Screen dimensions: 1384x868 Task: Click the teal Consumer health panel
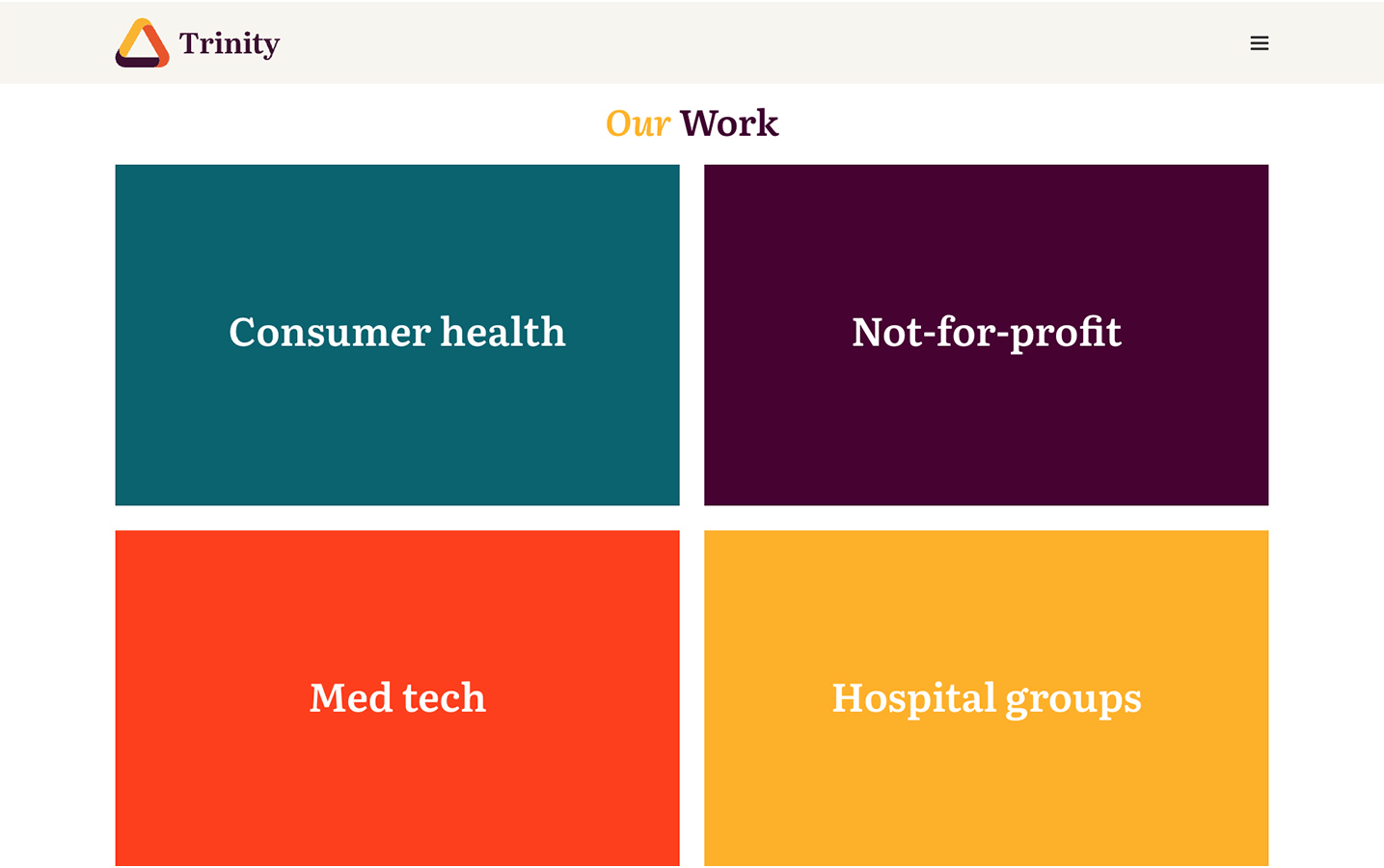coord(397,241)
